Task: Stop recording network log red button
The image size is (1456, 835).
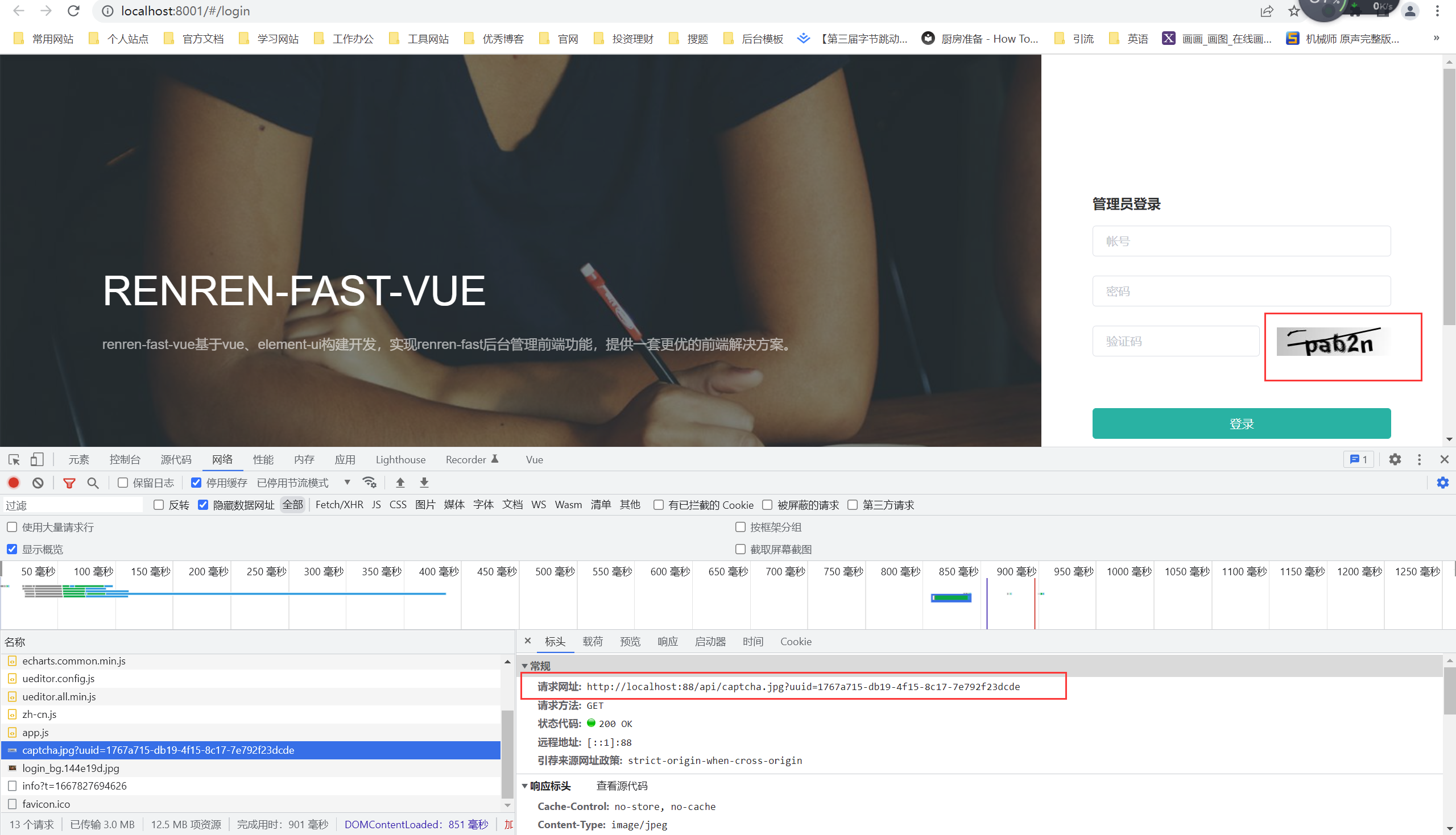Action: pyautogui.click(x=14, y=483)
